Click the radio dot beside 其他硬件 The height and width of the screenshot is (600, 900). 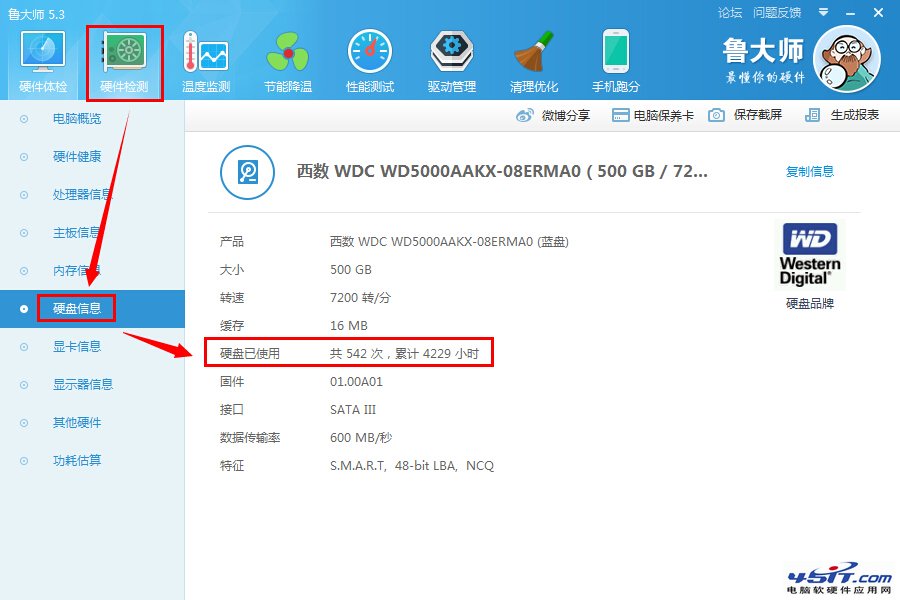tap(24, 423)
